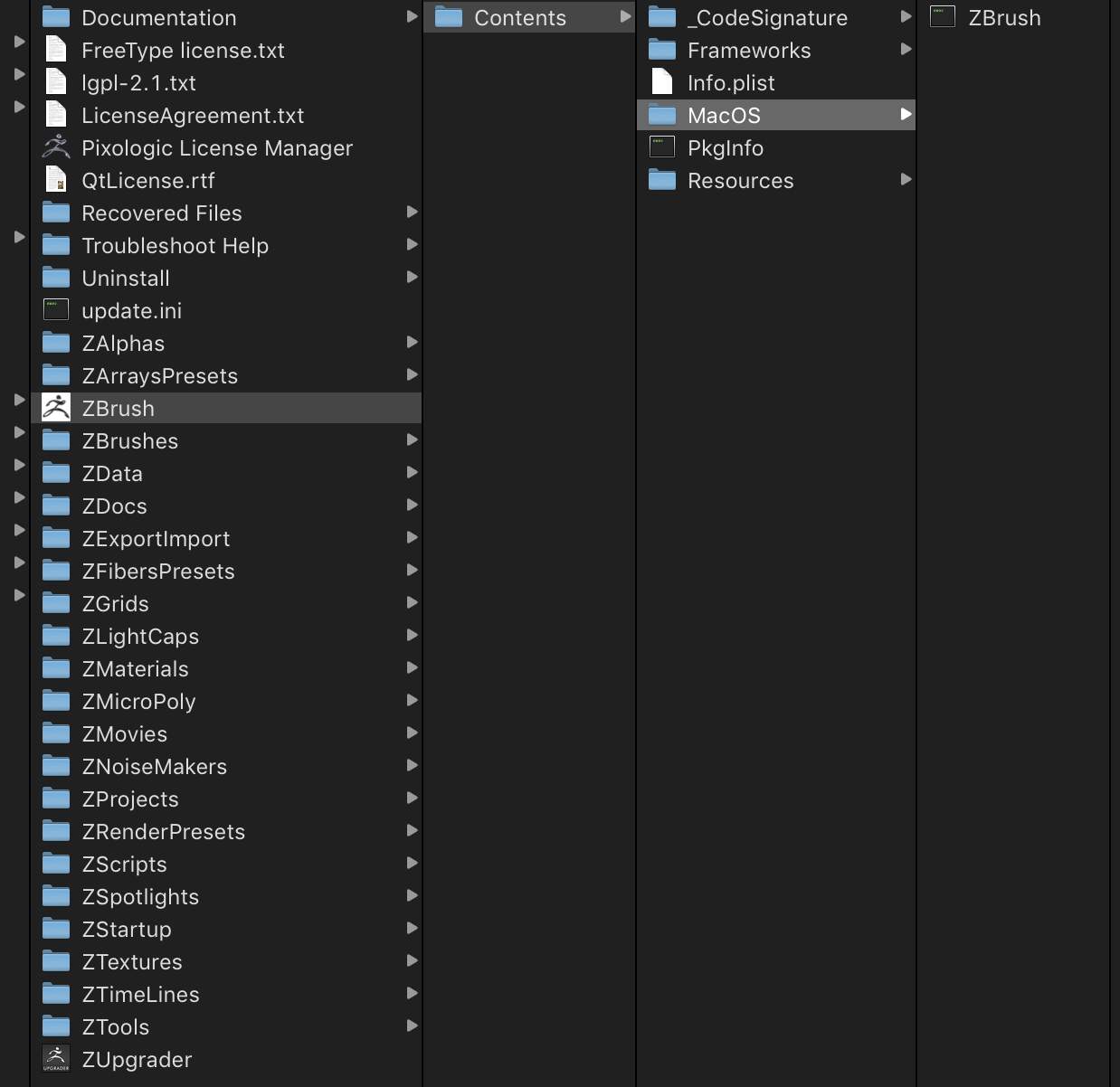Select the ZLightCaps folder
This screenshot has width=1120, height=1087.
[x=140, y=636]
